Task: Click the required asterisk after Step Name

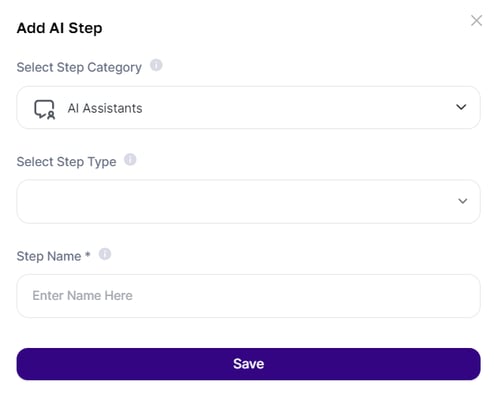Action: click(x=87, y=255)
